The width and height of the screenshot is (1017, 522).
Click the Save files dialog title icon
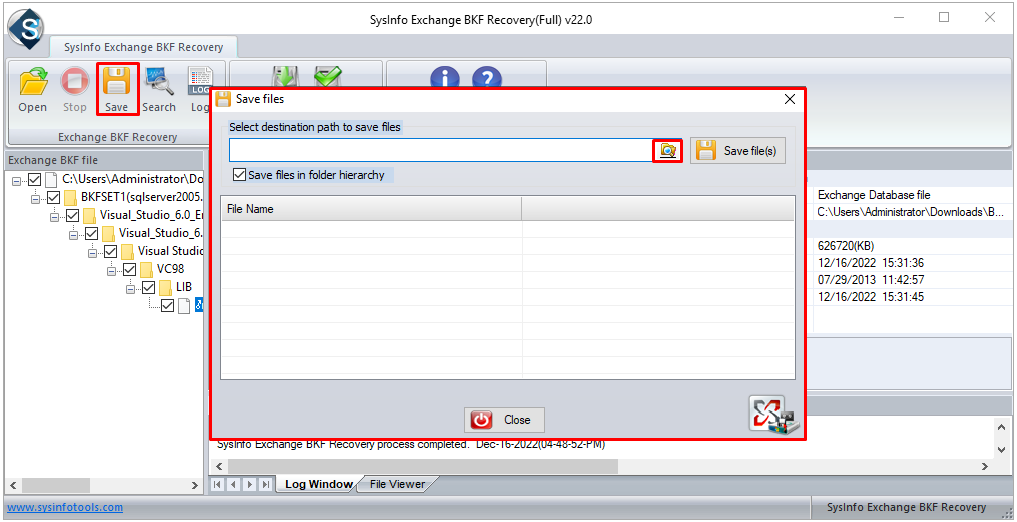pyautogui.click(x=223, y=99)
